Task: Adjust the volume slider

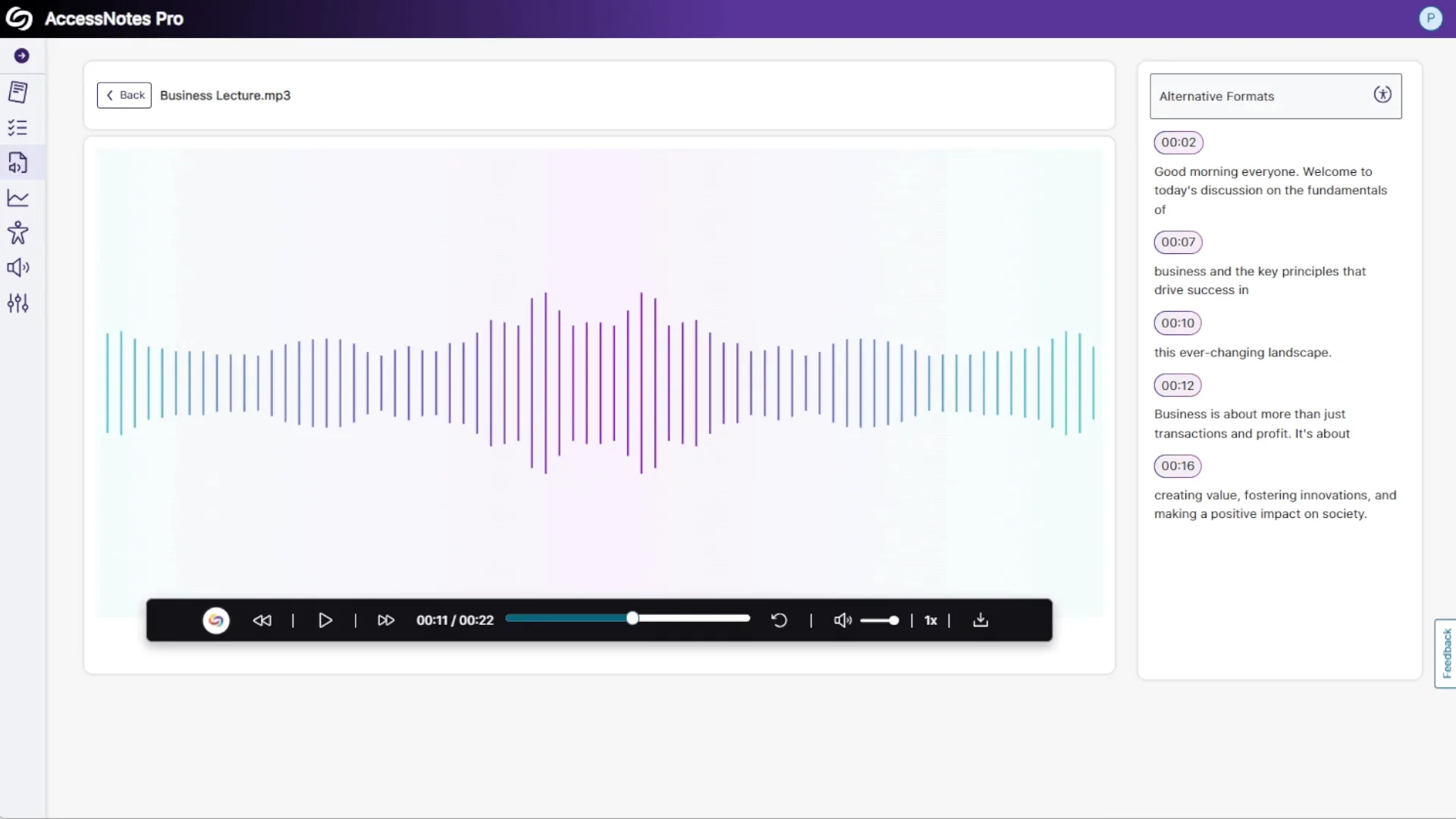Action: coord(880,620)
